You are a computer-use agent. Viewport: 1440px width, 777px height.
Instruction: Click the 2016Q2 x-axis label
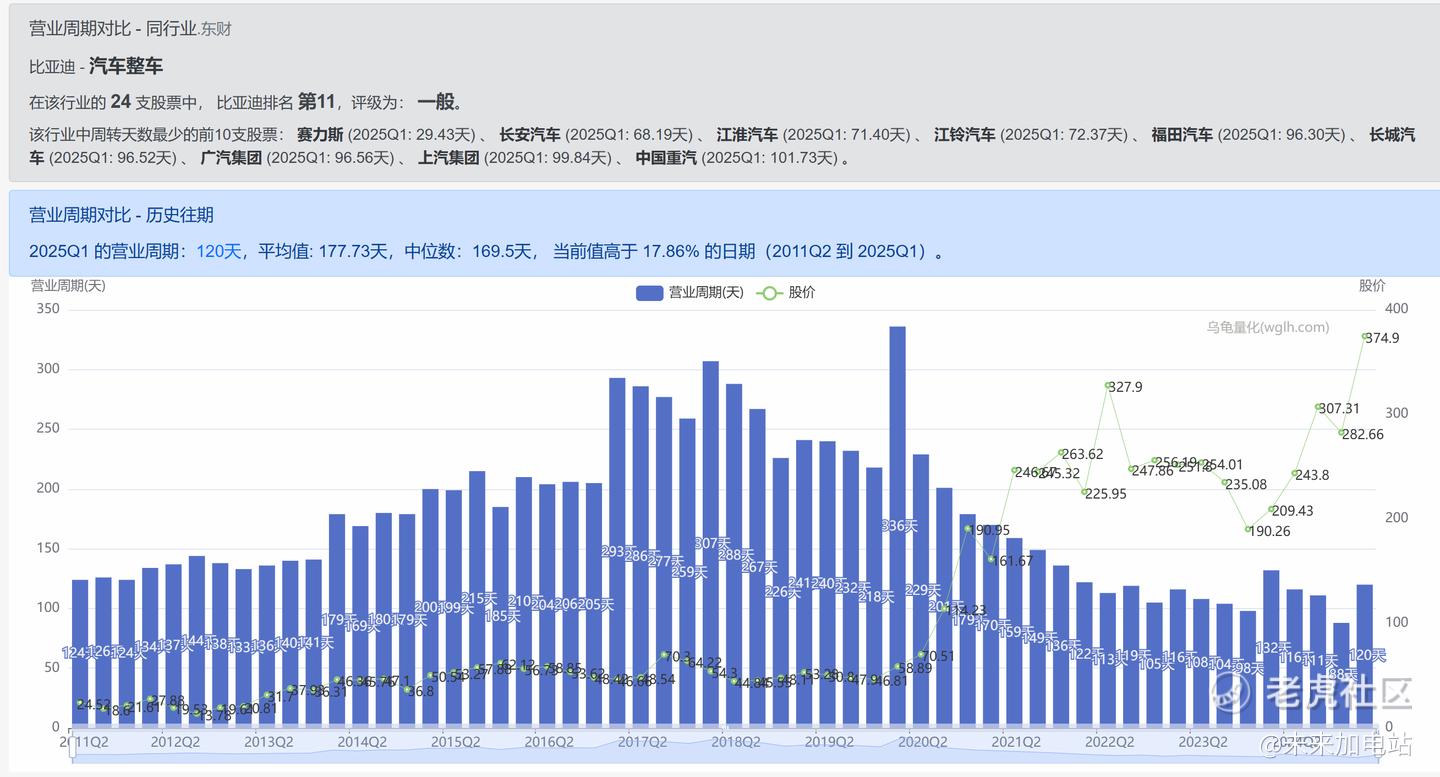click(548, 742)
